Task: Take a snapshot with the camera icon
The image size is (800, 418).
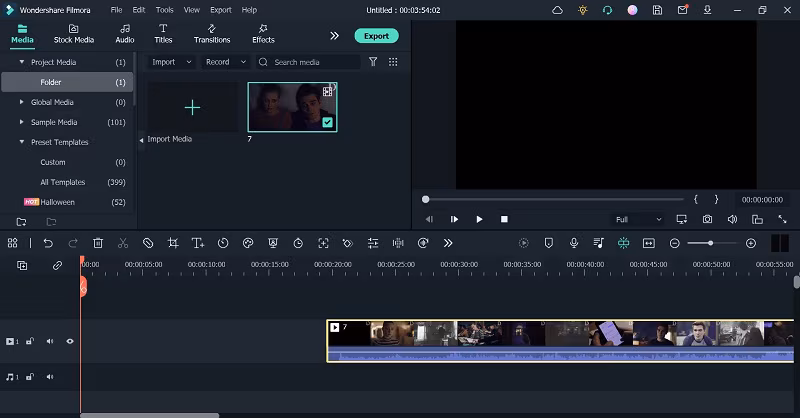Action: [707, 219]
